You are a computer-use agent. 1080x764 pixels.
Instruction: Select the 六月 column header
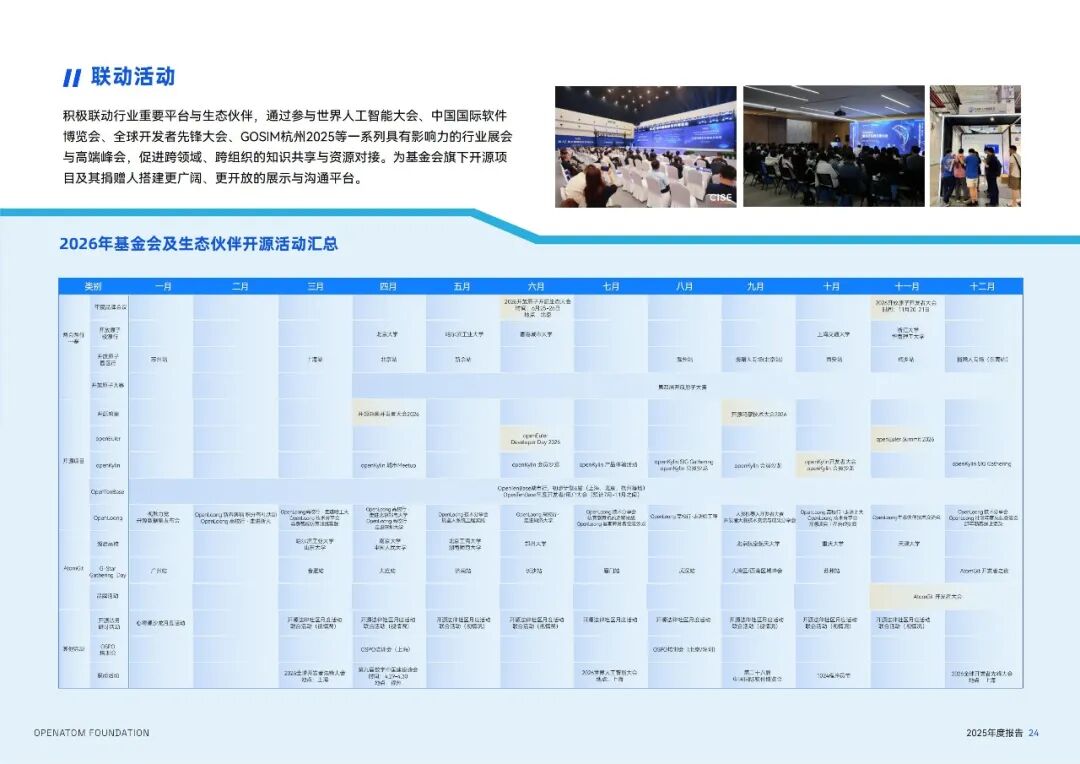point(536,286)
